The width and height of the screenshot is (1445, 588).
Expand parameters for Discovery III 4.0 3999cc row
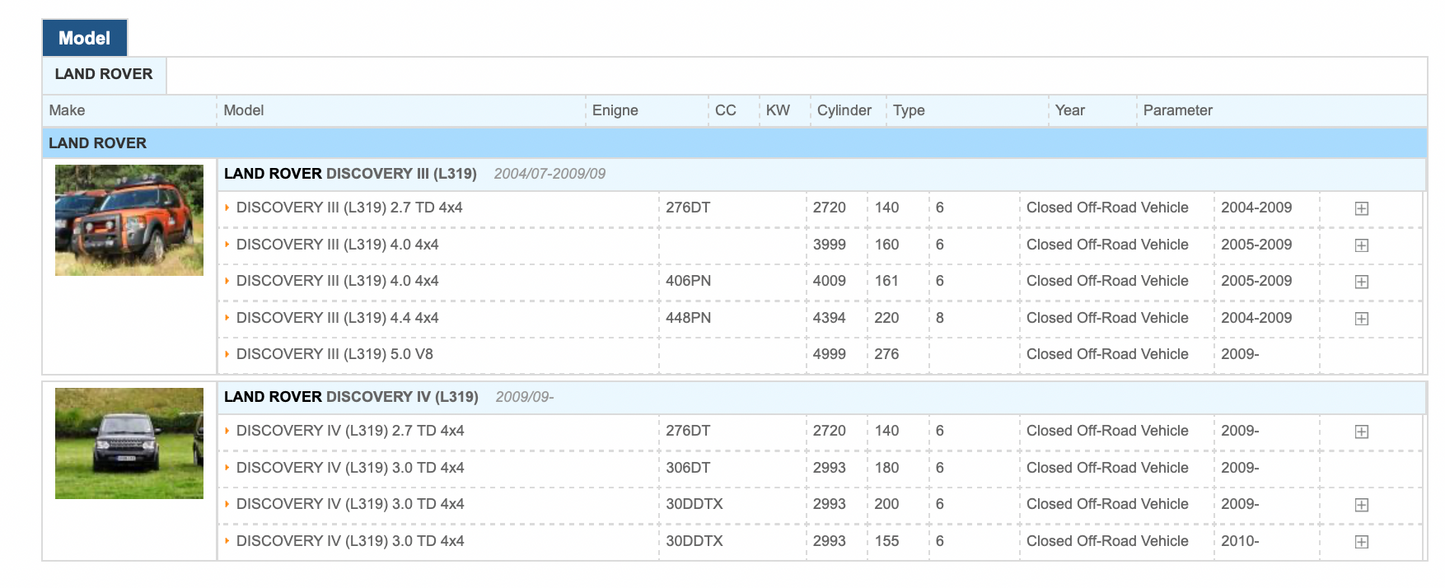(x=1361, y=245)
